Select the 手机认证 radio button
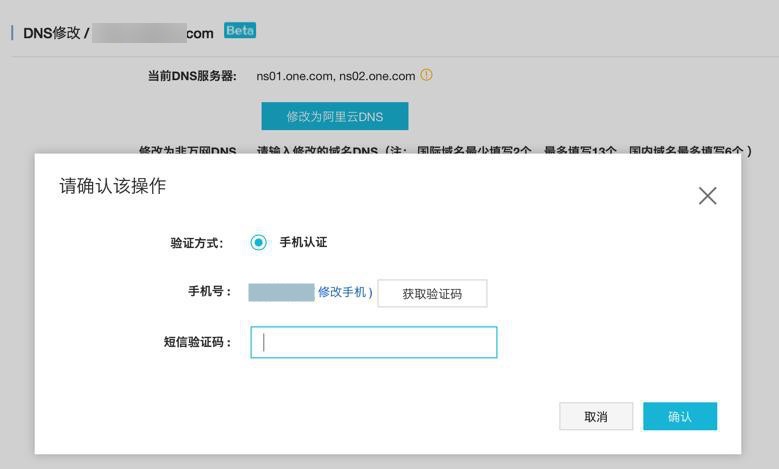Viewport: 779px width, 469px height. tap(259, 242)
